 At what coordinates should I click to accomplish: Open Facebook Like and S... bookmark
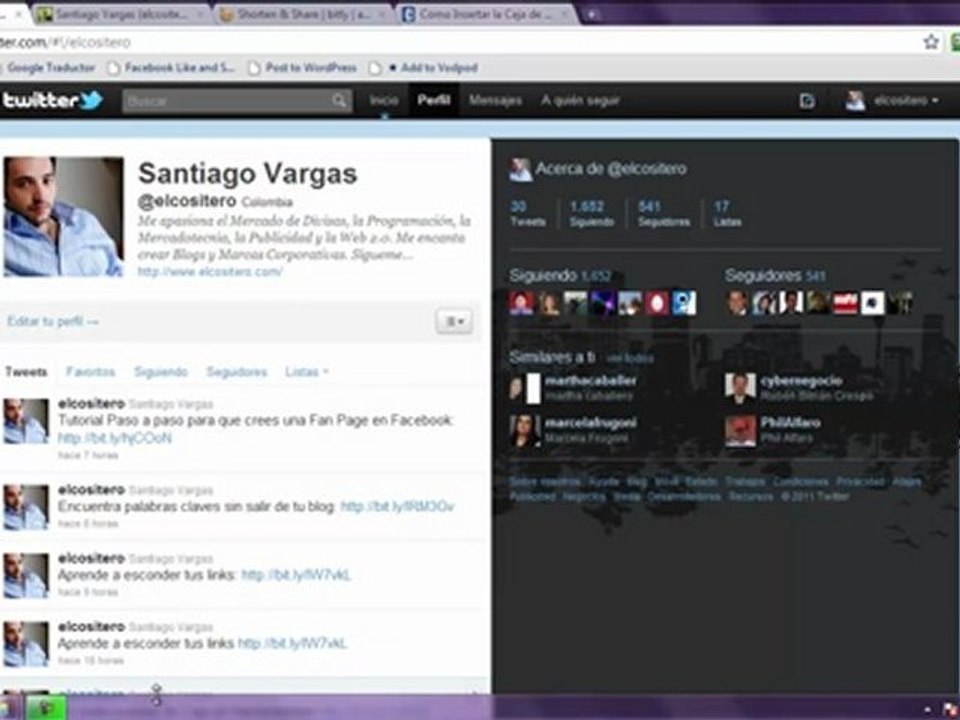coord(171,67)
